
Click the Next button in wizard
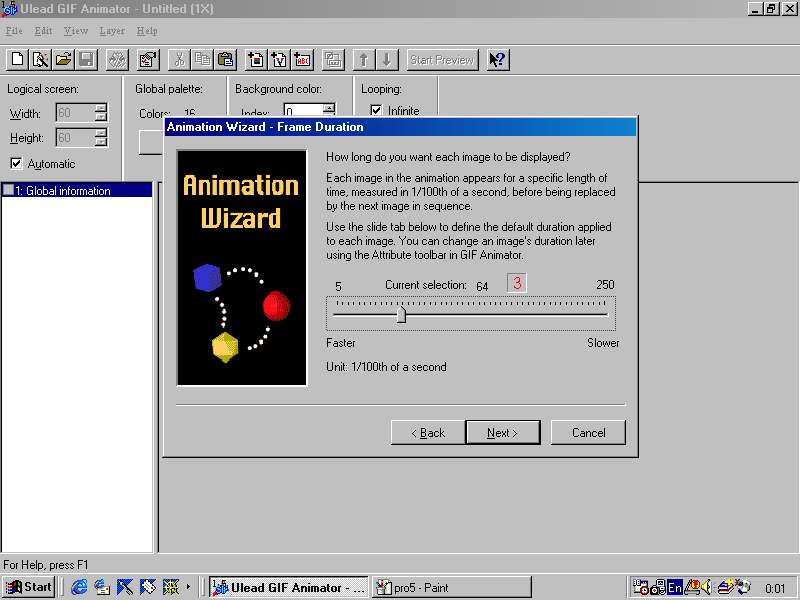pos(502,433)
